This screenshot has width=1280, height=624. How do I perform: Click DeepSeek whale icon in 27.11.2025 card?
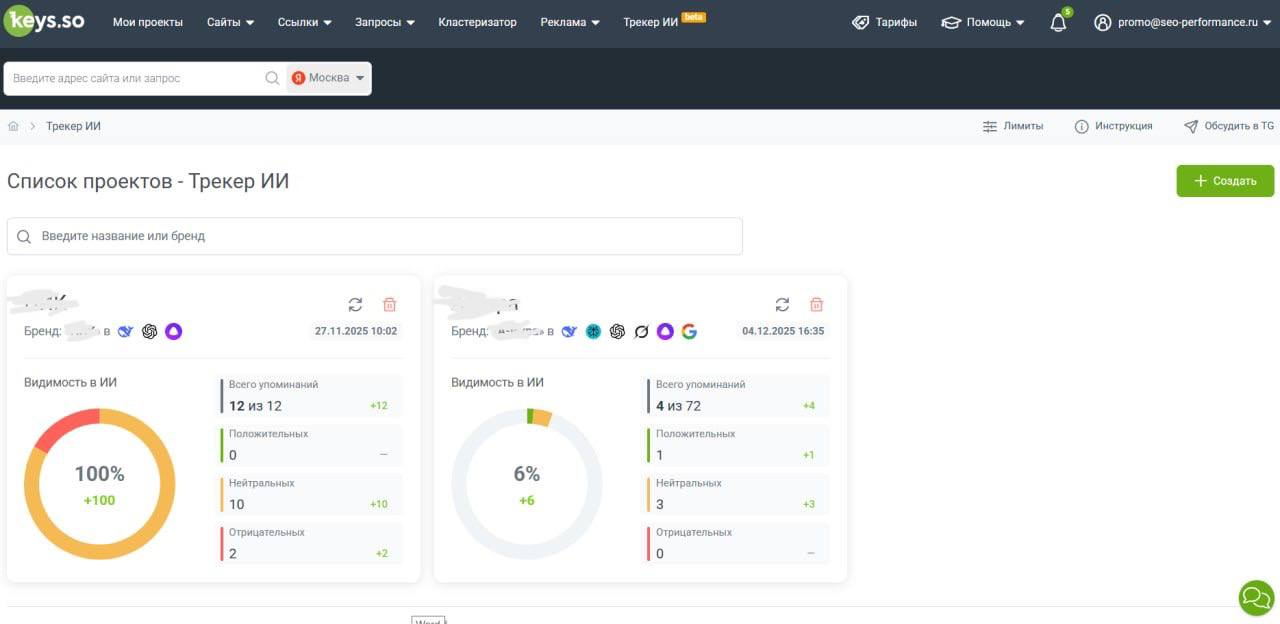(126, 331)
